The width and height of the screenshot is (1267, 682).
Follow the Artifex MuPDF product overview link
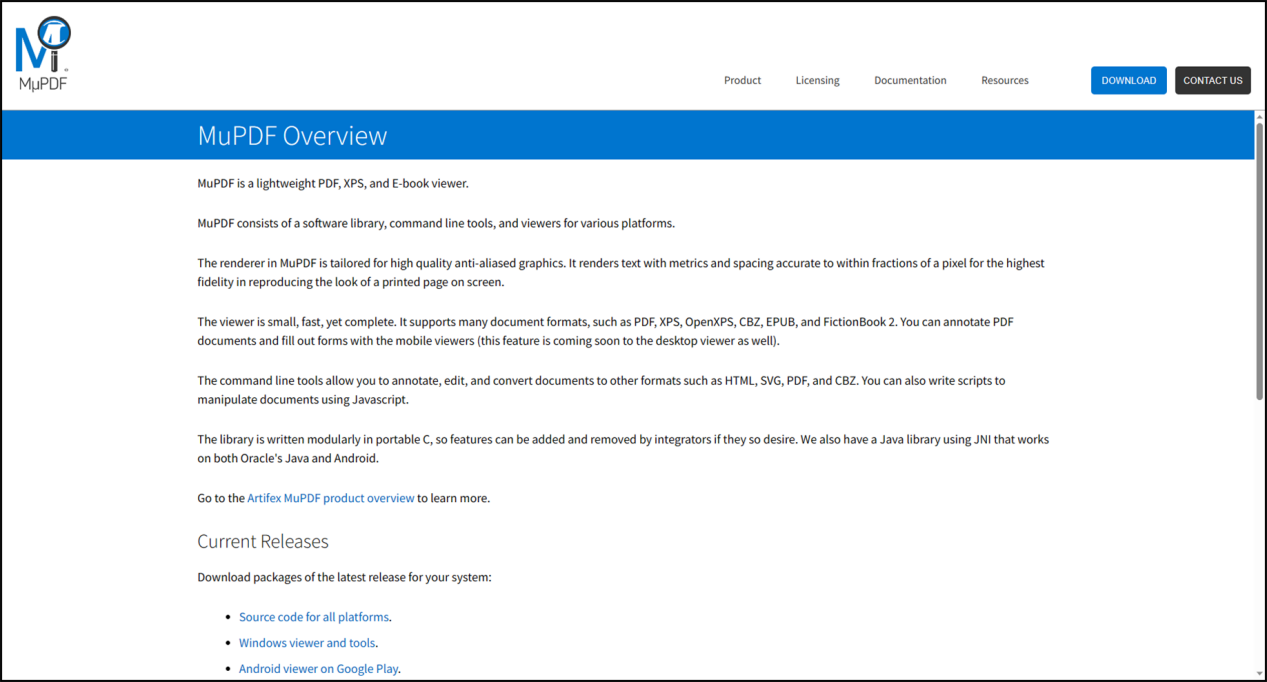tap(331, 498)
